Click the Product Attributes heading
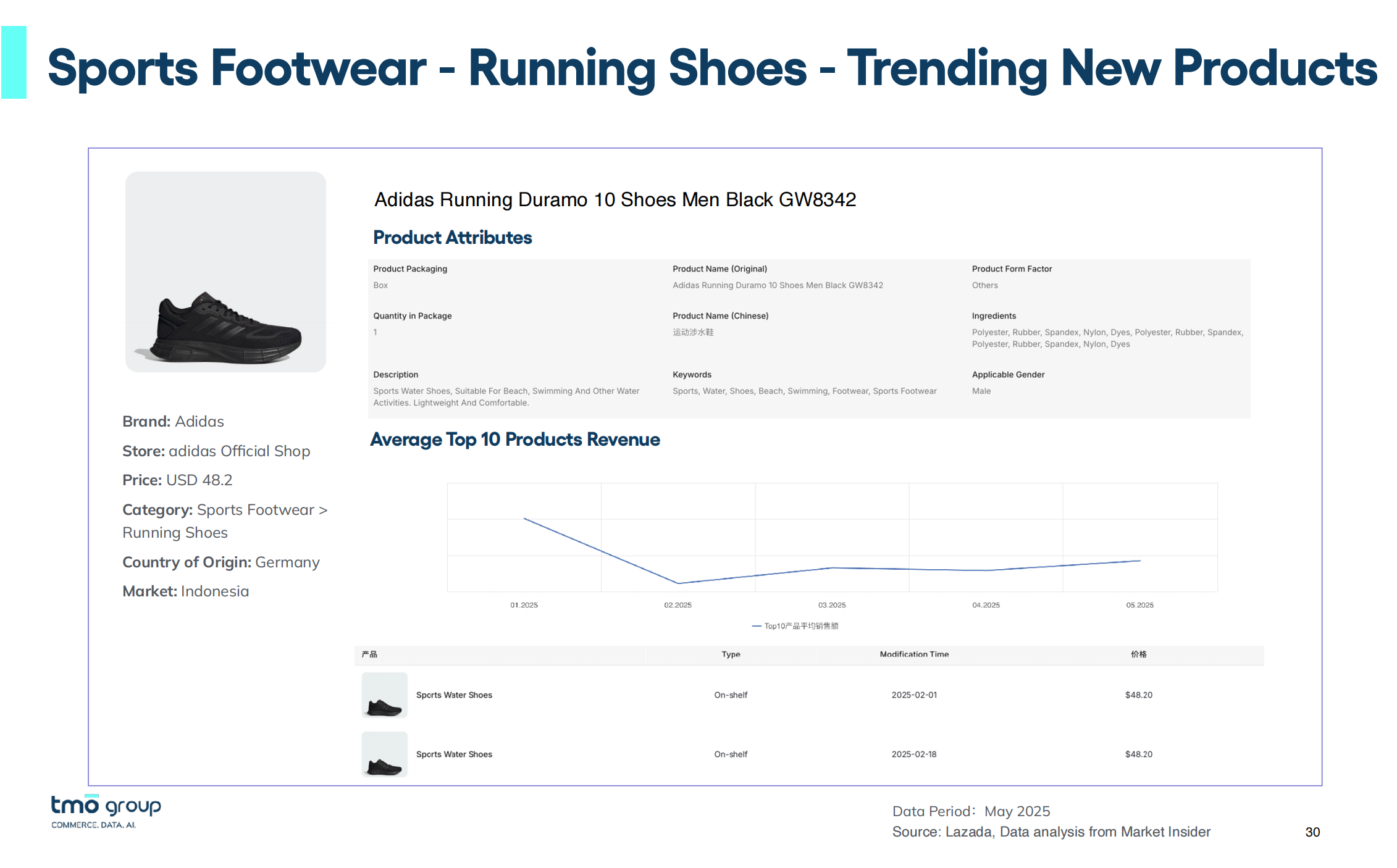Viewport: 1397px width, 868px height. click(x=452, y=238)
